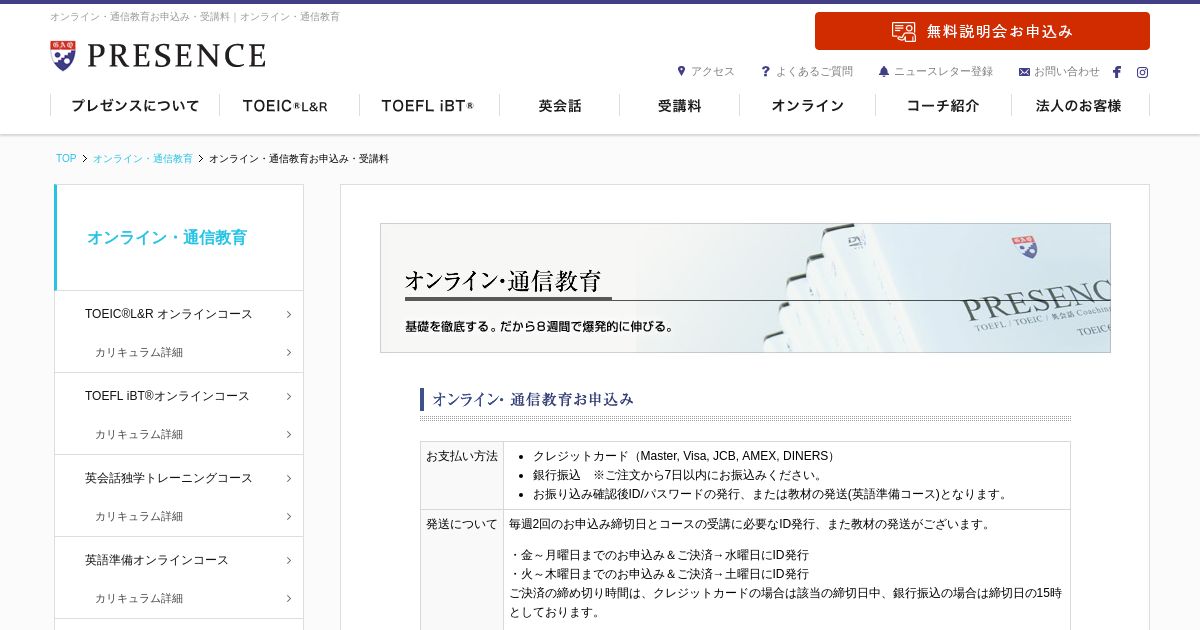Click the 無料説明会お申込み red button

982,31
